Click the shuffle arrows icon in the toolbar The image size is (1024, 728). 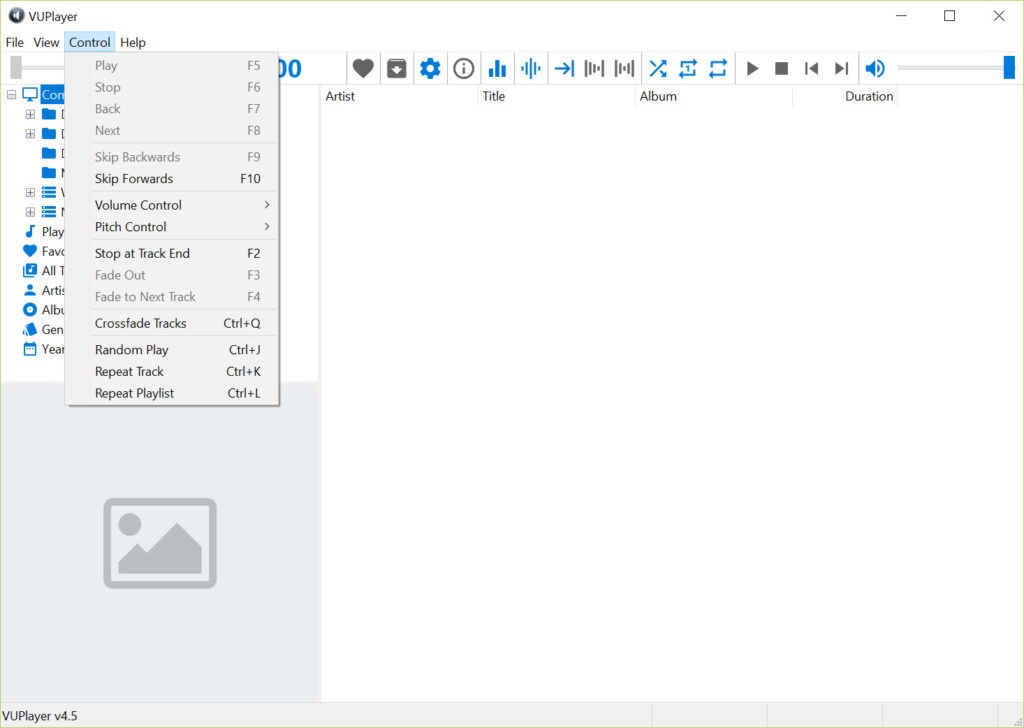tap(657, 68)
